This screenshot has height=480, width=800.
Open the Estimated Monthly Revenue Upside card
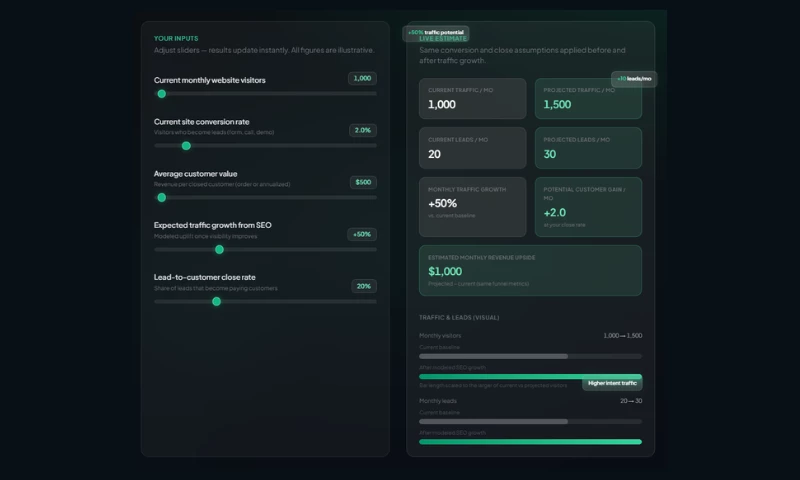(530, 271)
